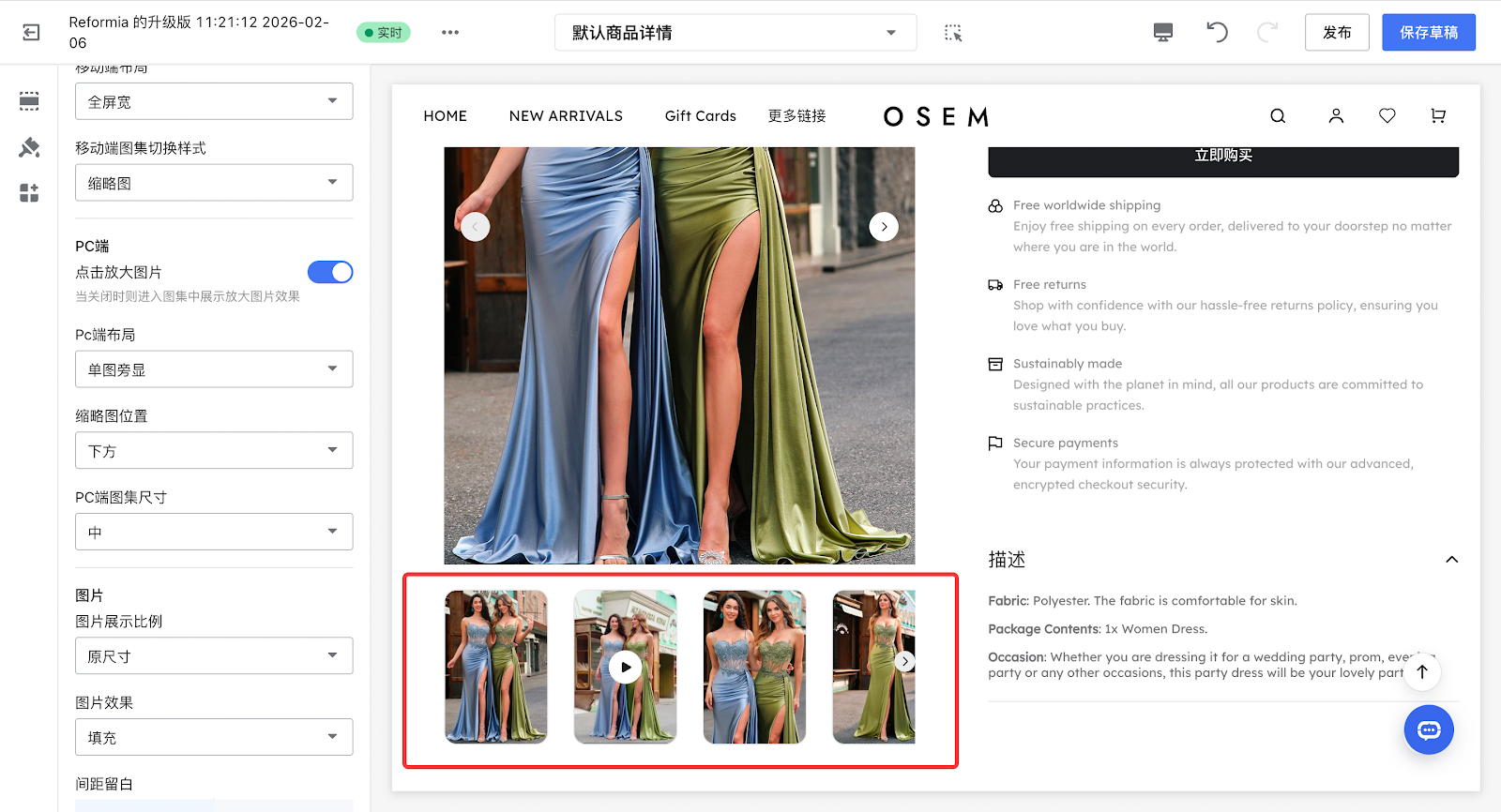This screenshot has width=1501, height=812.
Task: Click the exit editor icon
Action: click(x=31, y=33)
